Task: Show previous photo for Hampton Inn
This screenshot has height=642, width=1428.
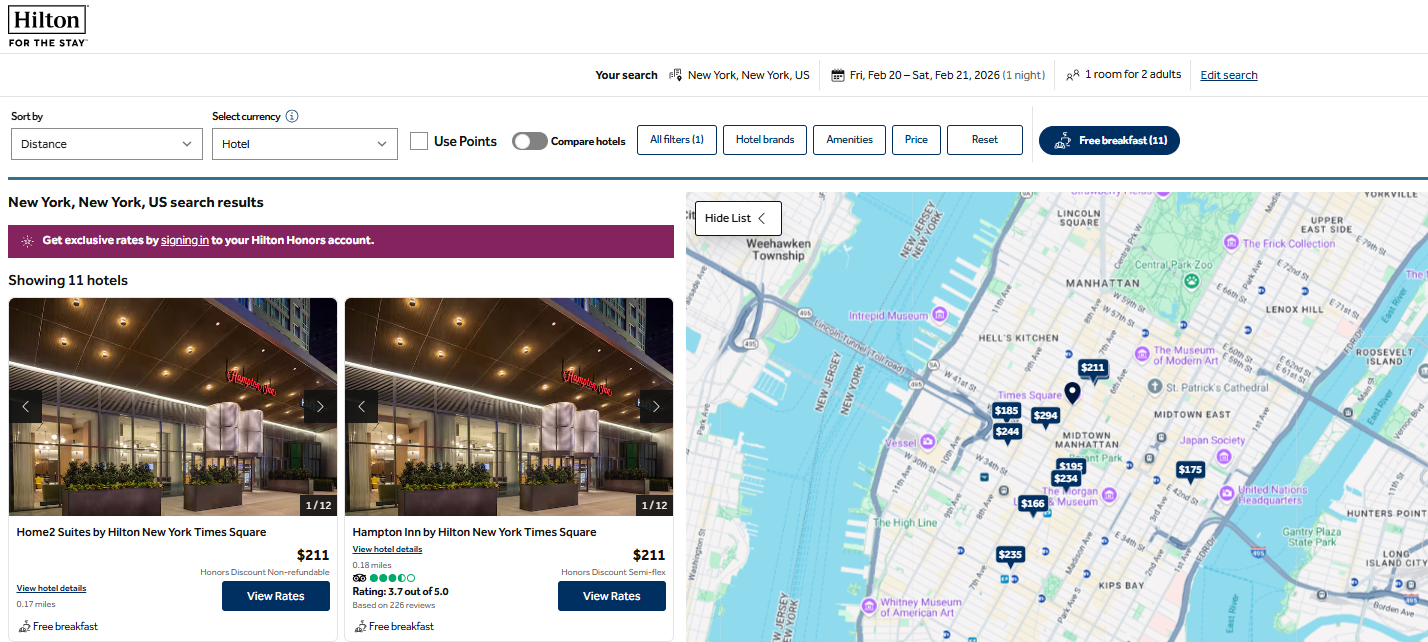Action: [362, 406]
